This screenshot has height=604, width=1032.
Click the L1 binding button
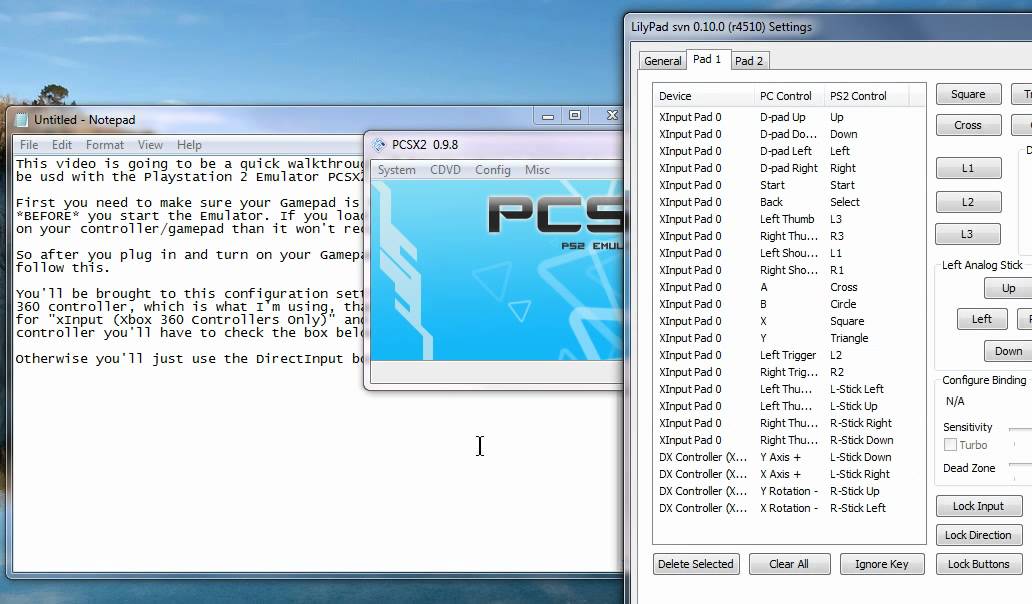(x=968, y=168)
